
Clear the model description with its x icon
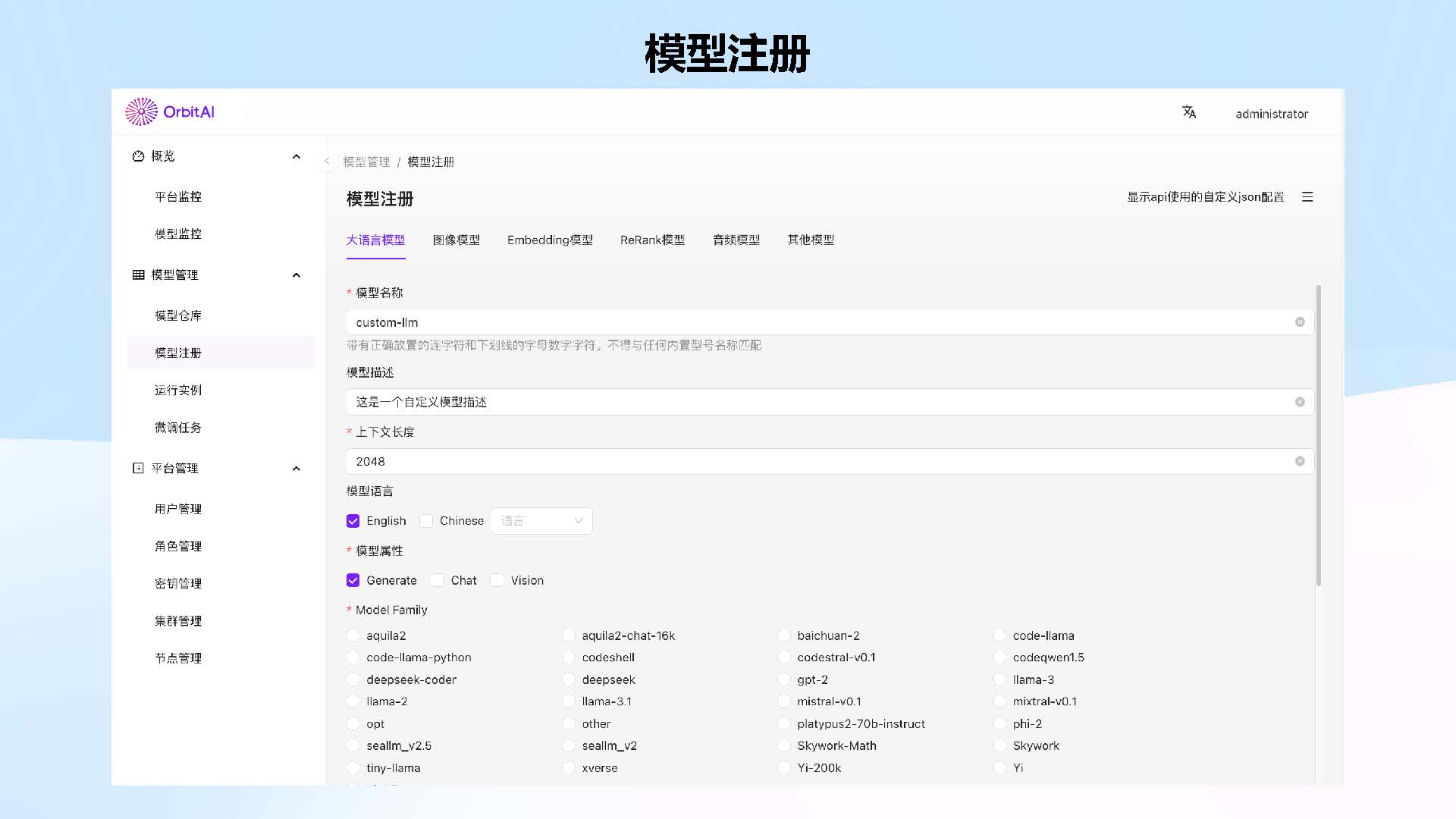tap(1300, 402)
